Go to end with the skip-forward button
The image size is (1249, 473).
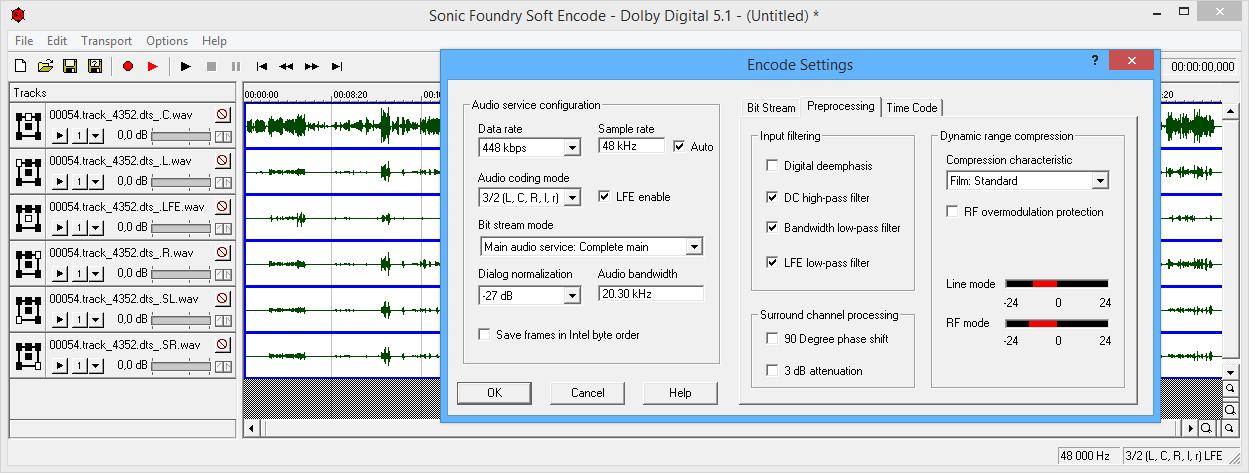(336, 66)
